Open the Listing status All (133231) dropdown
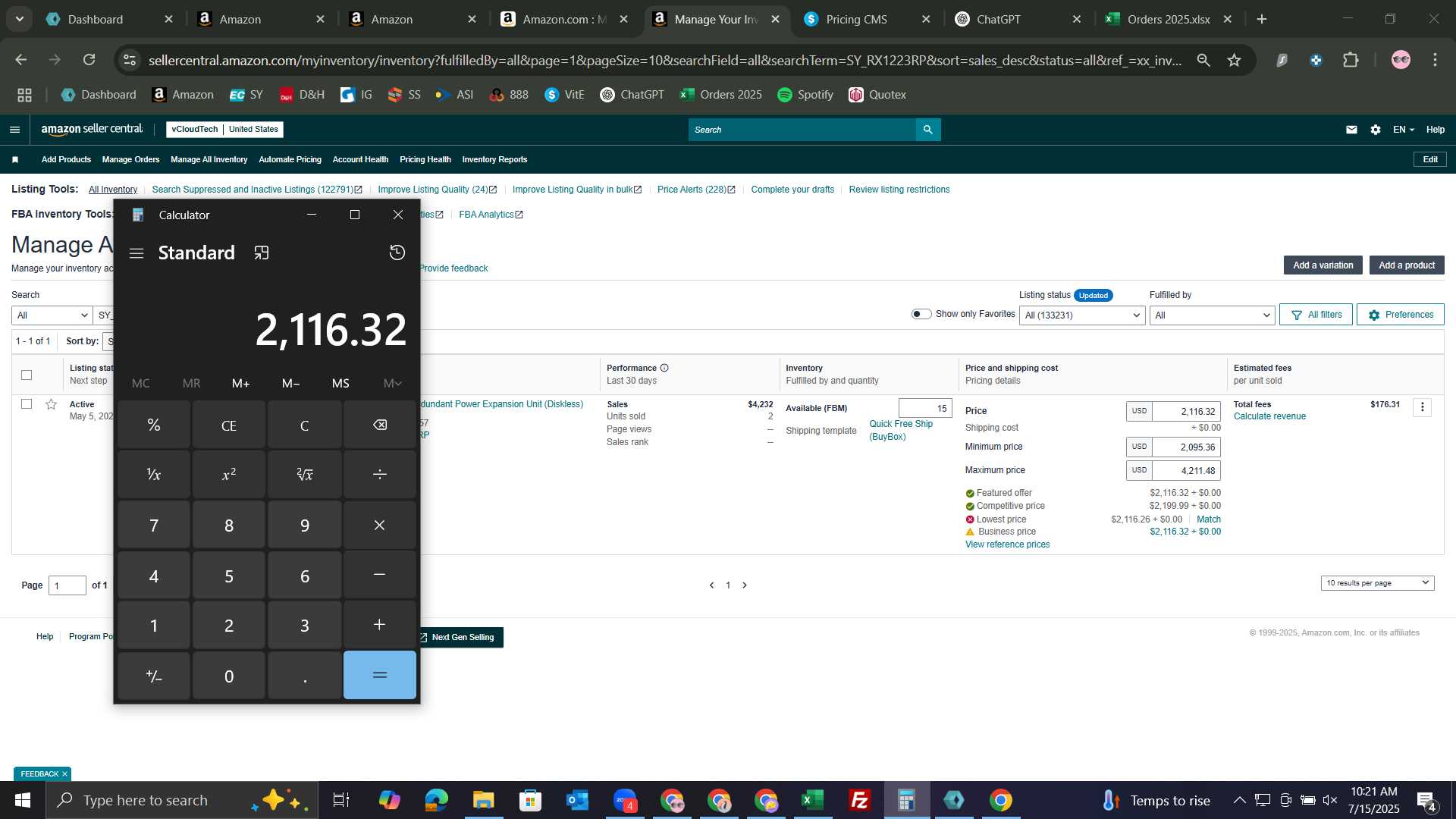 click(1082, 315)
